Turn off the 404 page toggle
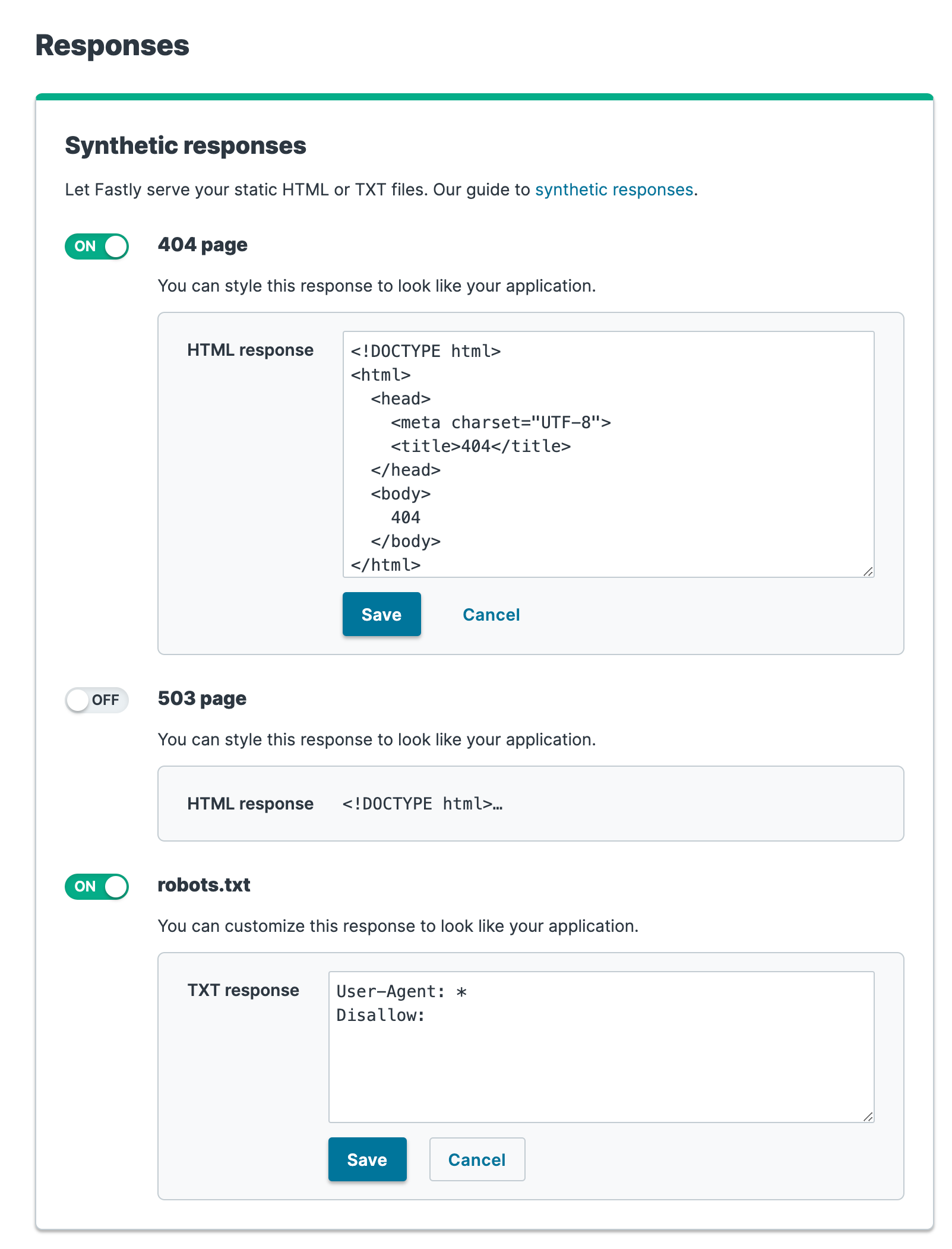This screenshot has width=952, height=1249. click(x=96, y=246)
